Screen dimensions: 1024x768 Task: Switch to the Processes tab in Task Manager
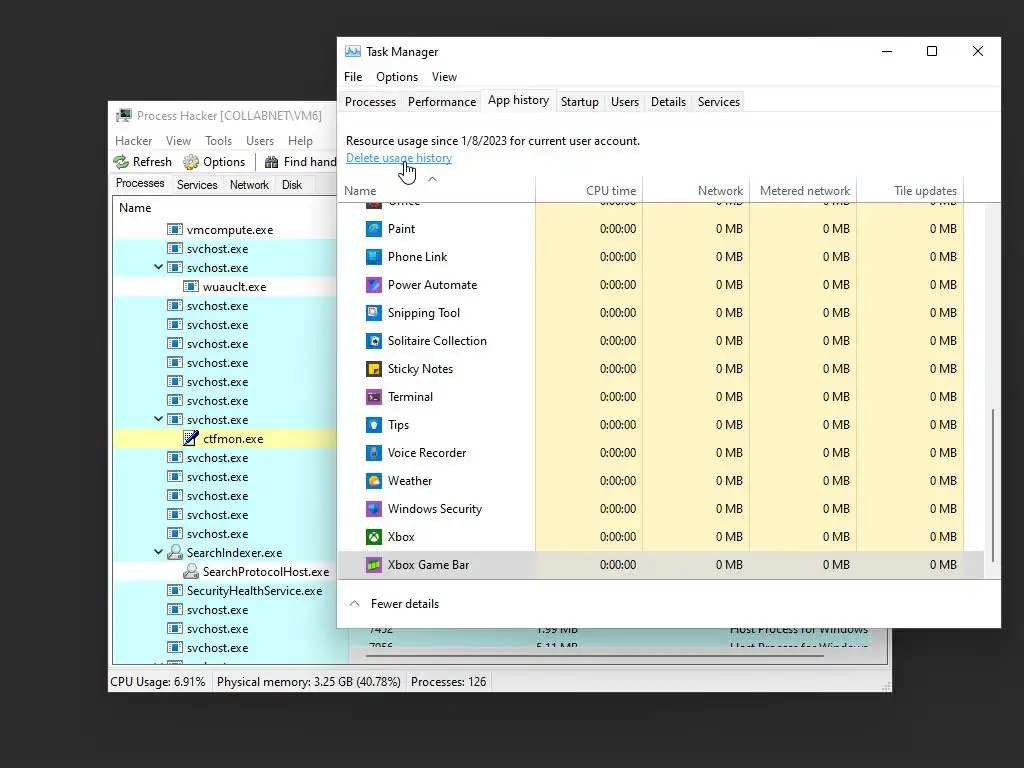coord(370,102)
